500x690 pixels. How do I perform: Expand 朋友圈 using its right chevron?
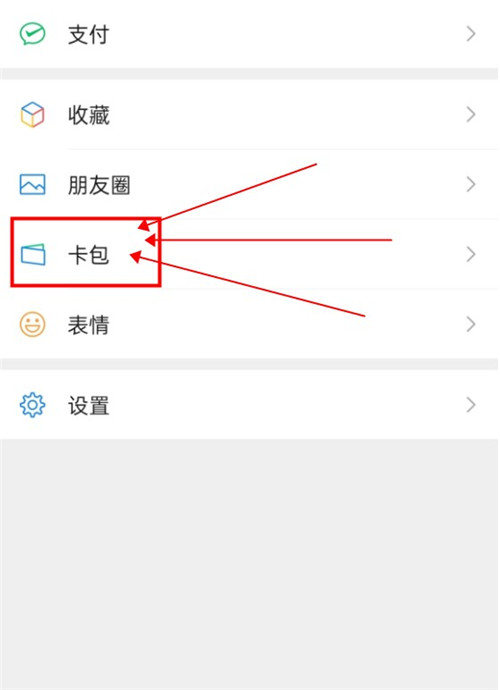(x=471, y=184)
